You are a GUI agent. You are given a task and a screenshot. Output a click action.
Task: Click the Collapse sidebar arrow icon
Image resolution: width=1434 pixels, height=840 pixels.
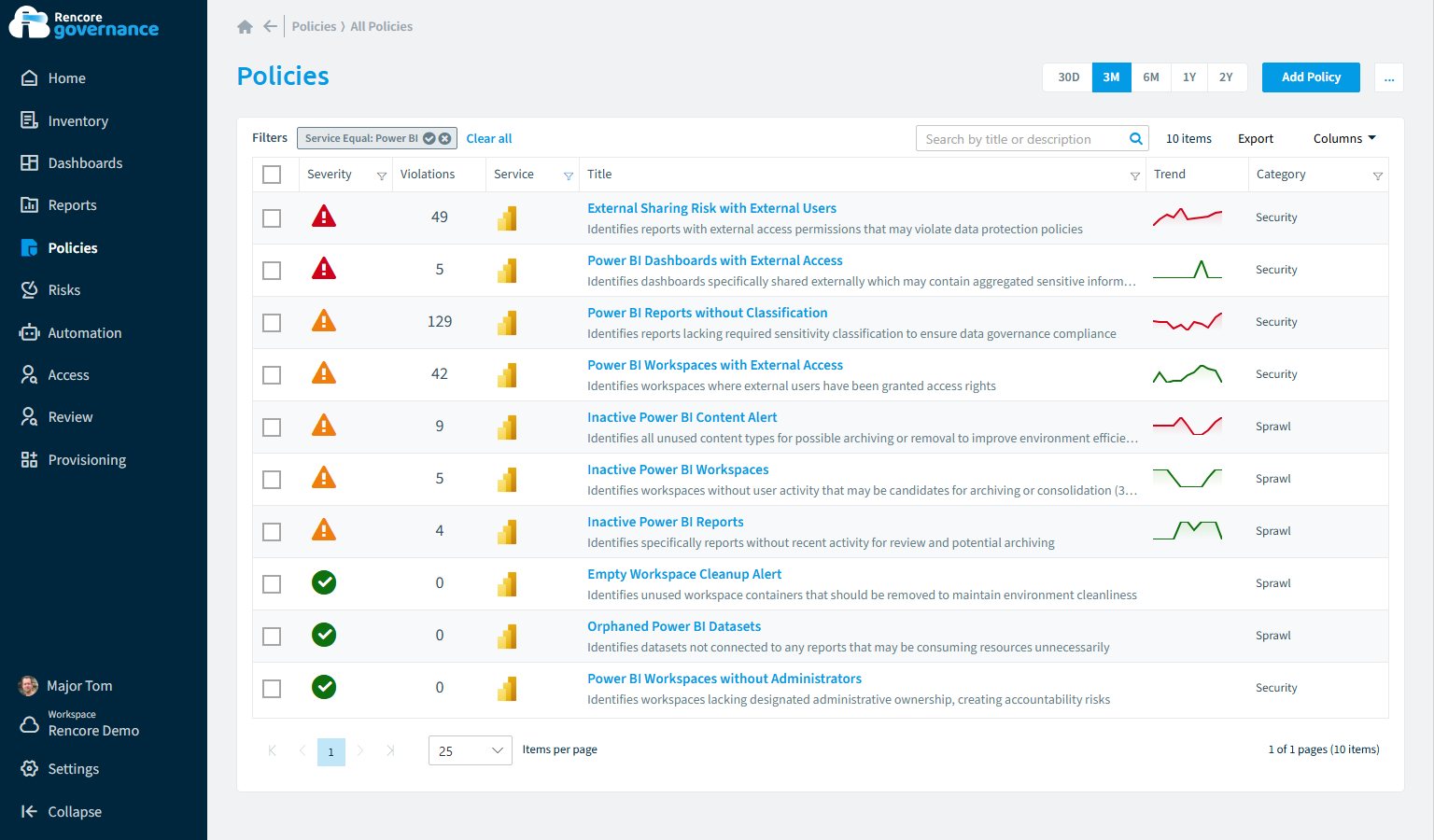pos(30,811)
